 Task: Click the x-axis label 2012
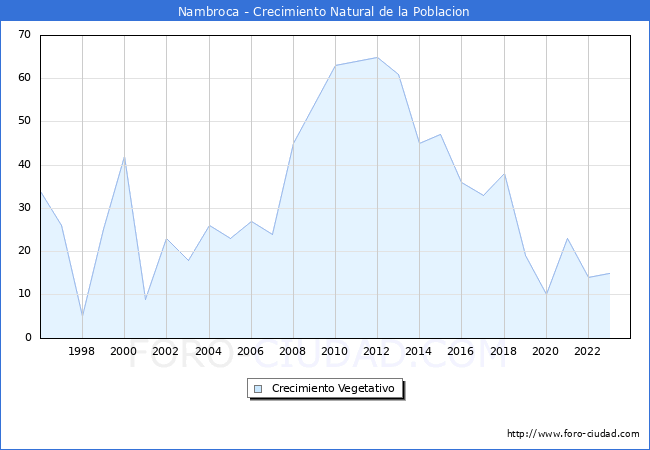tap(376, 351)
